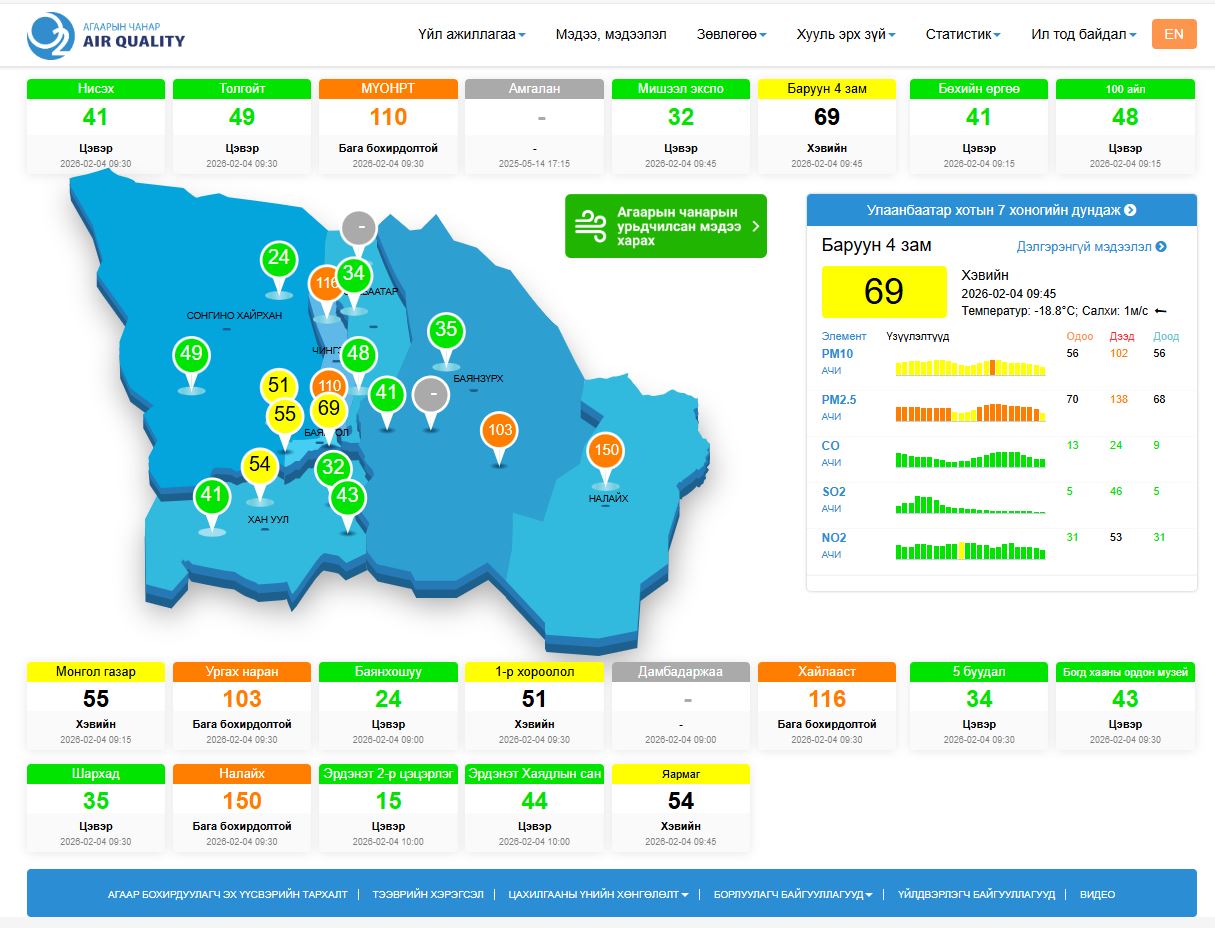Open the orange map pin showing 103
1215x928 pixels.
[500, 431]
